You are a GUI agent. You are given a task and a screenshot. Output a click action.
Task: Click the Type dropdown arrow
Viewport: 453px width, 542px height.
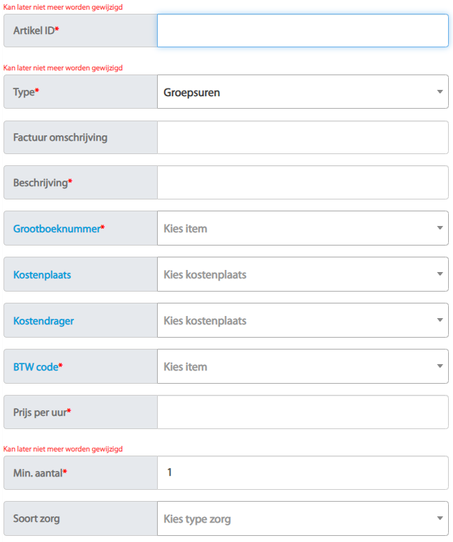coord(440,92)
